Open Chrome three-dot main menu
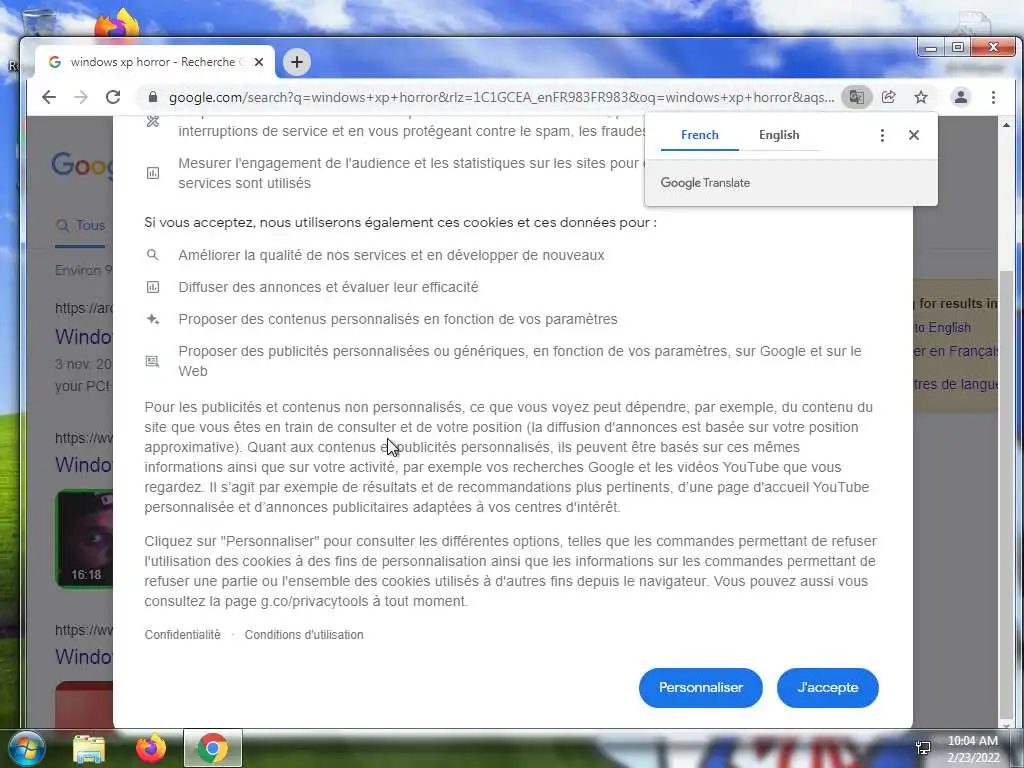Viewport: 1024px width, 768px height. point(993,97)
